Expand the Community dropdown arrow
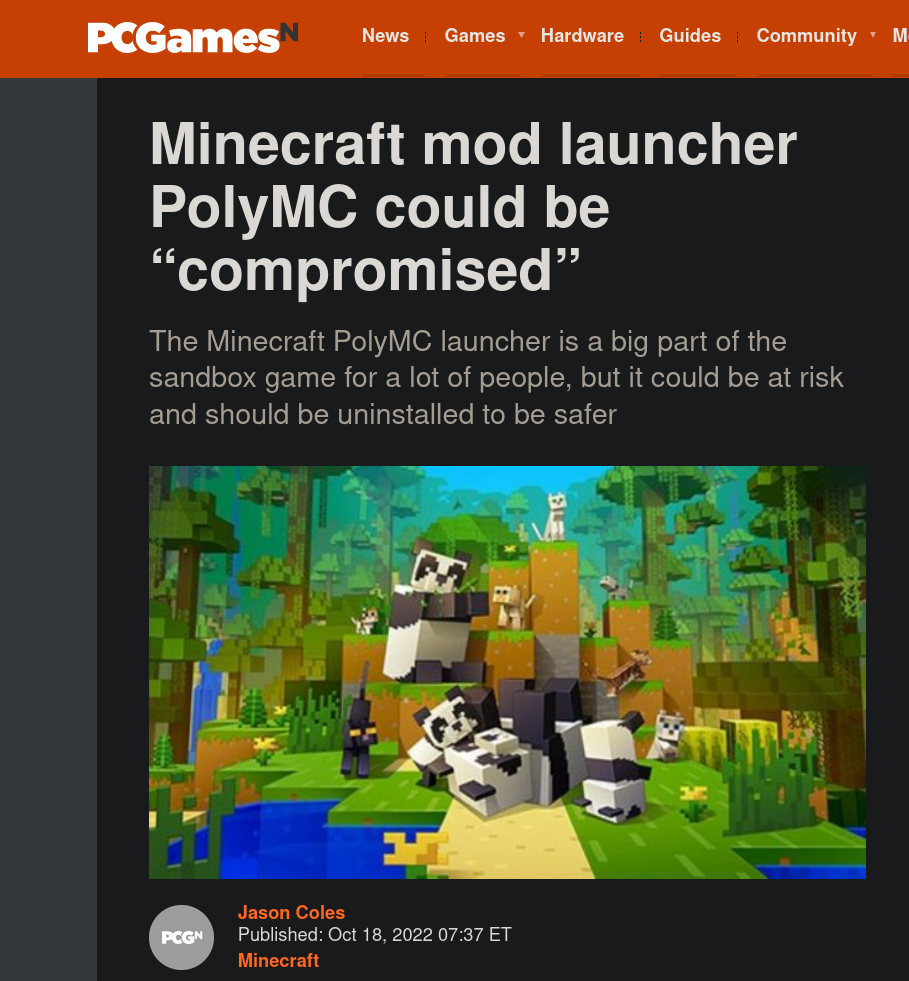 (x=873, y=36)
